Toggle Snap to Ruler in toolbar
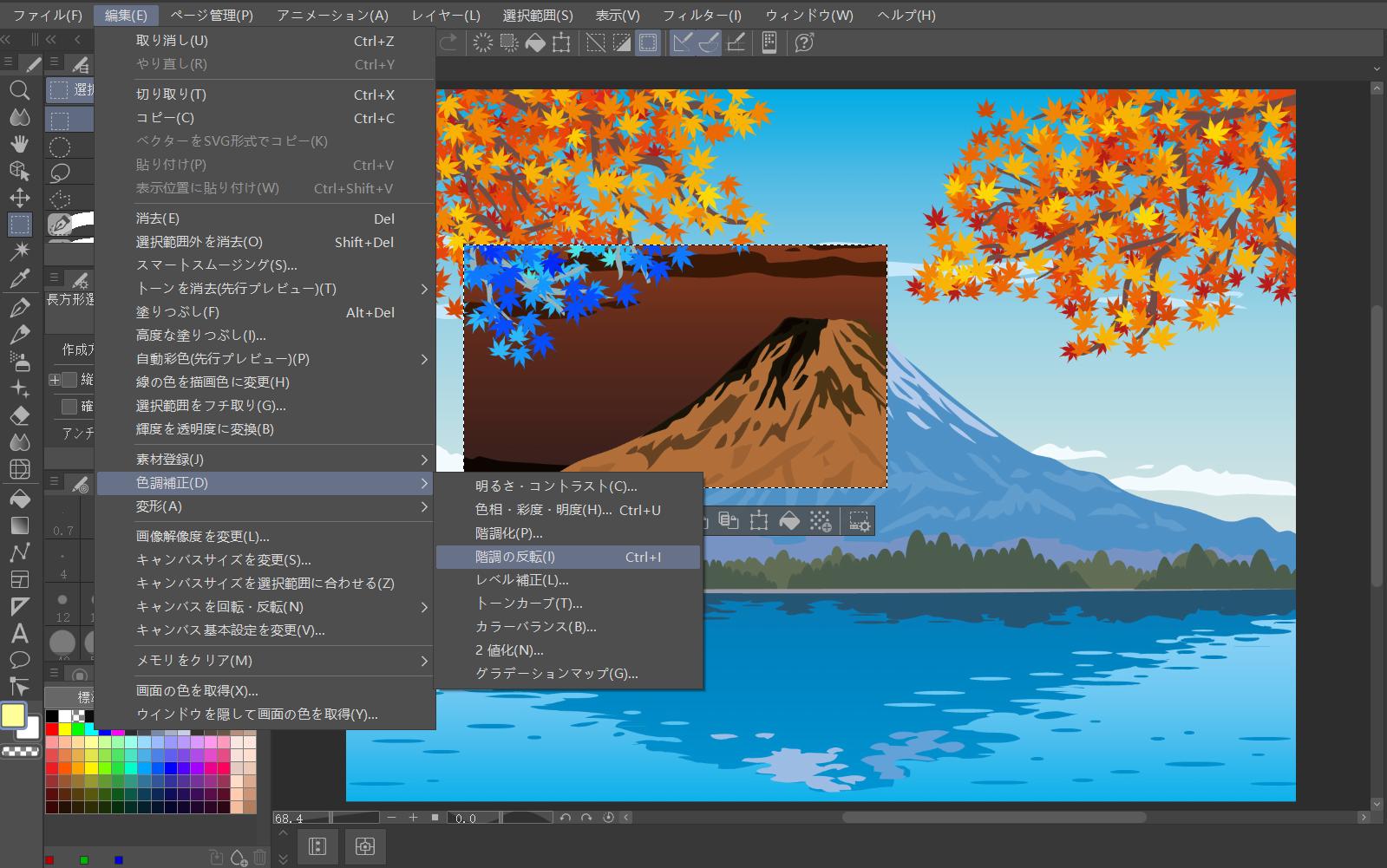The width and height of the screenshot is (1387, 868). coord(682,42)
